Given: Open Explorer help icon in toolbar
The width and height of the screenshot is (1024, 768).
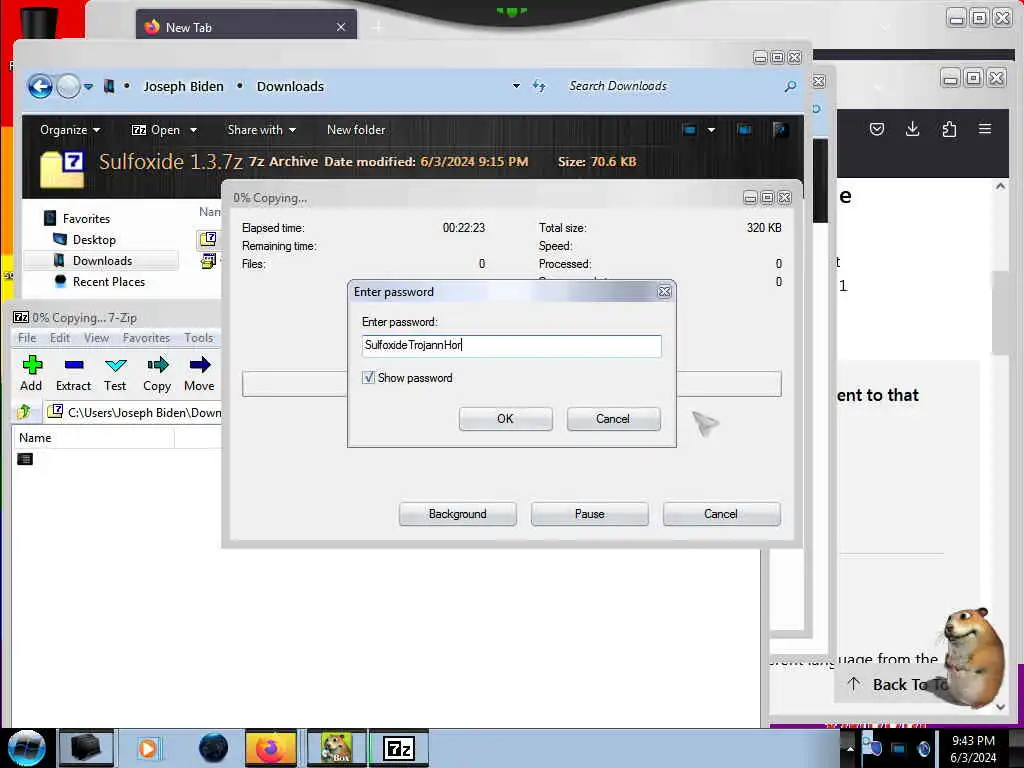Looking at the screenshot, I should [x=780, y=130].
